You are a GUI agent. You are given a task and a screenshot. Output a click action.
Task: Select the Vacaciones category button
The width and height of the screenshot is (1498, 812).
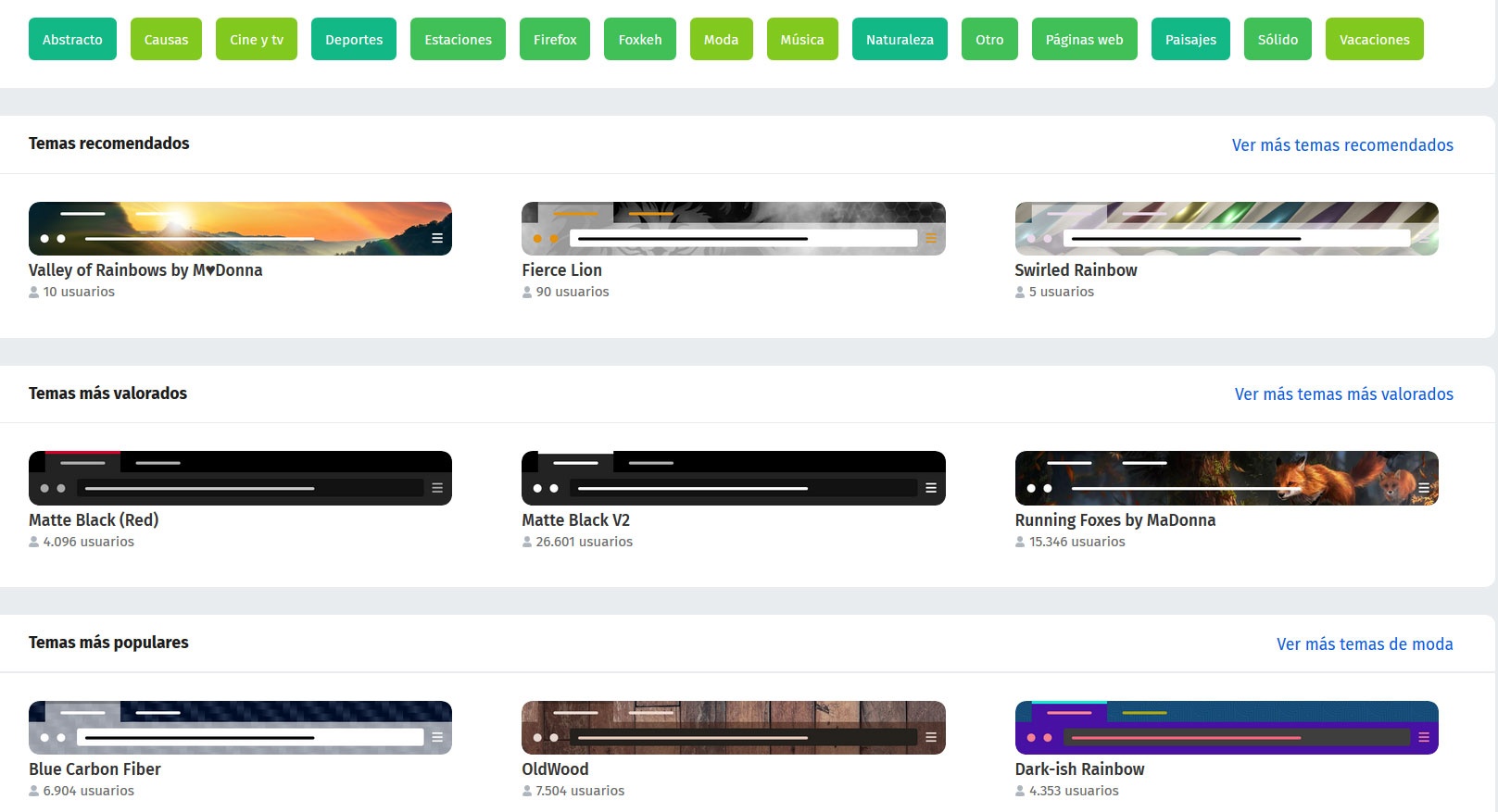pyautogui.click(x=1375, y=39)
